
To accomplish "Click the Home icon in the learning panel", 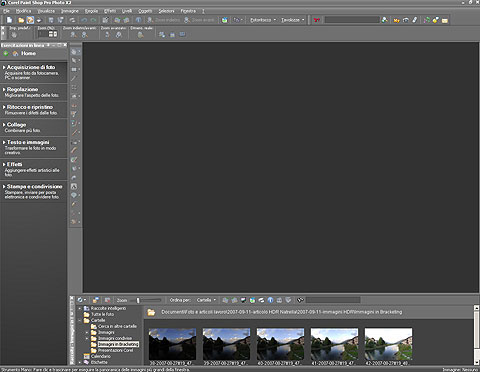I will click(x=15, y=53).
